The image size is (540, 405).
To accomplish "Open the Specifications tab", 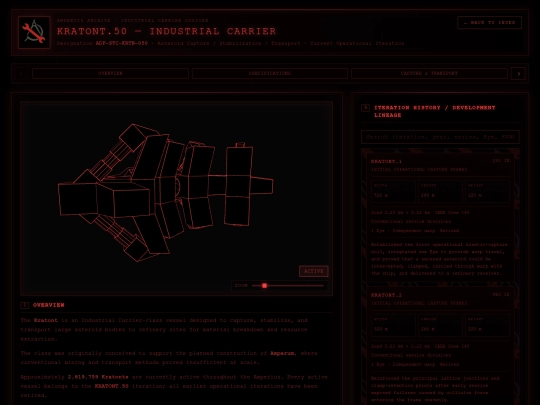I will coord(270,73).
